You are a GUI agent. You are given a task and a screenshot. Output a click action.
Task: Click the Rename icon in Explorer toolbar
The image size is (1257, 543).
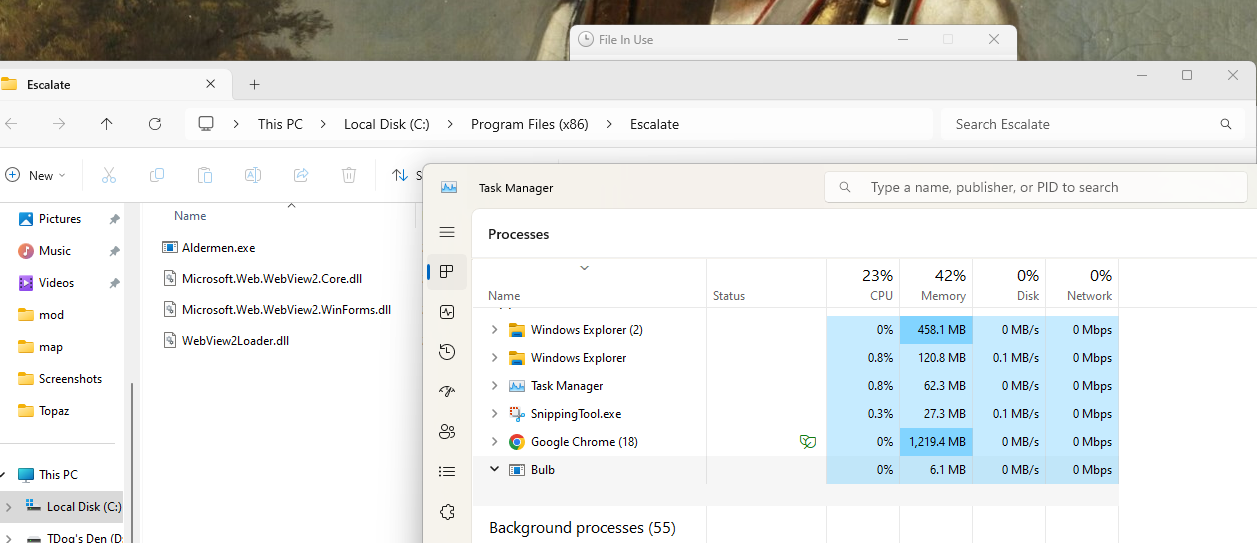point(253,175)
